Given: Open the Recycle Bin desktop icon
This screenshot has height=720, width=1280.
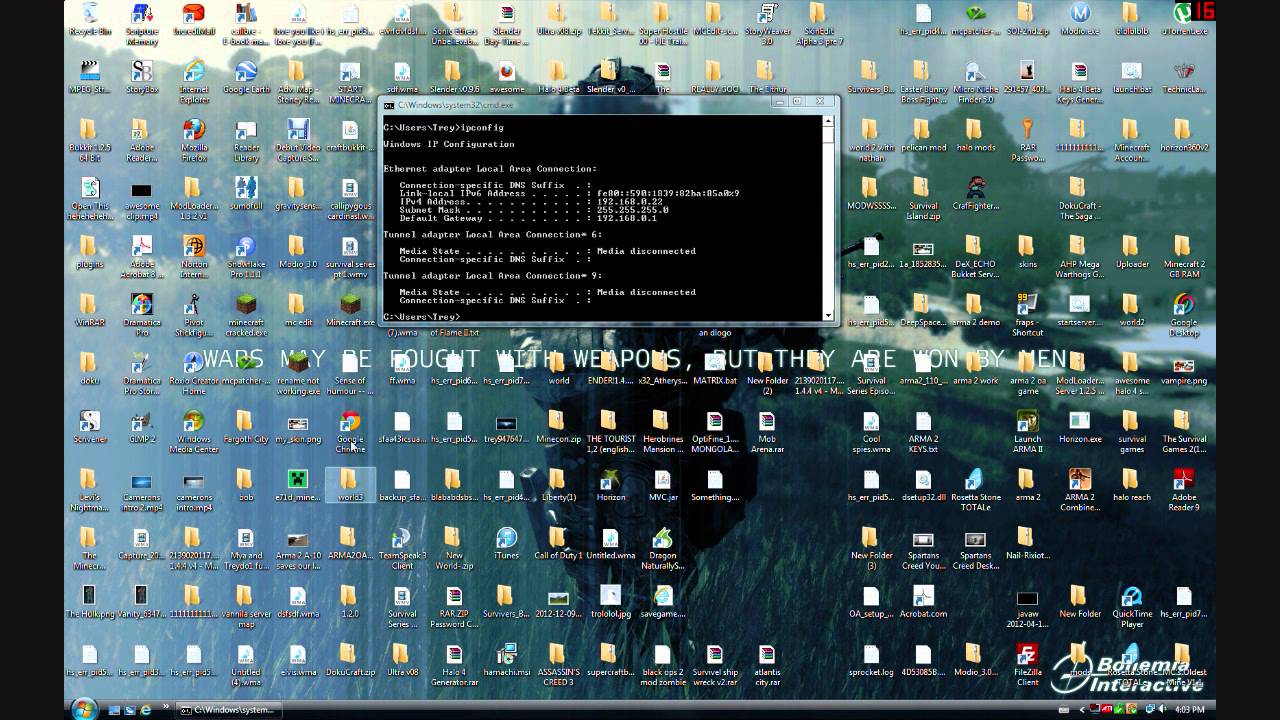Looking at the screenshot, I should pyautogui.click(x=90, y=20).
